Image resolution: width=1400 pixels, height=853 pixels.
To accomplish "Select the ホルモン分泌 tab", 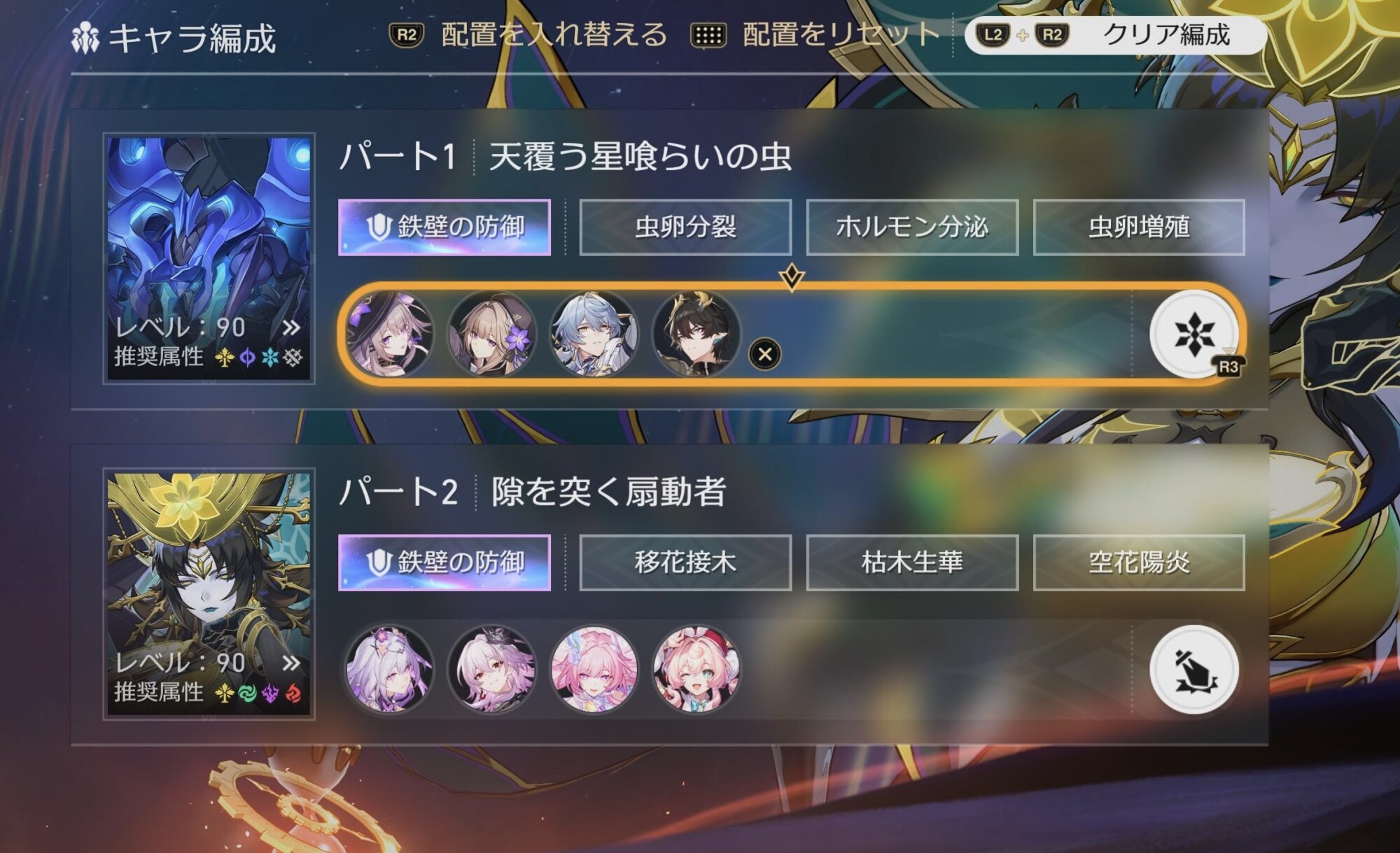I will pyautogui.click(x=912, y=227).
